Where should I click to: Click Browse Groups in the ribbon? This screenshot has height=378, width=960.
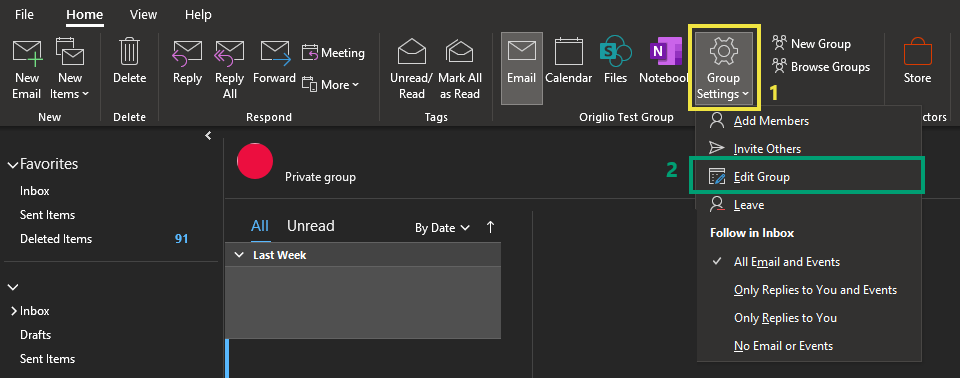pyautogui.click(x=821, y=66)
